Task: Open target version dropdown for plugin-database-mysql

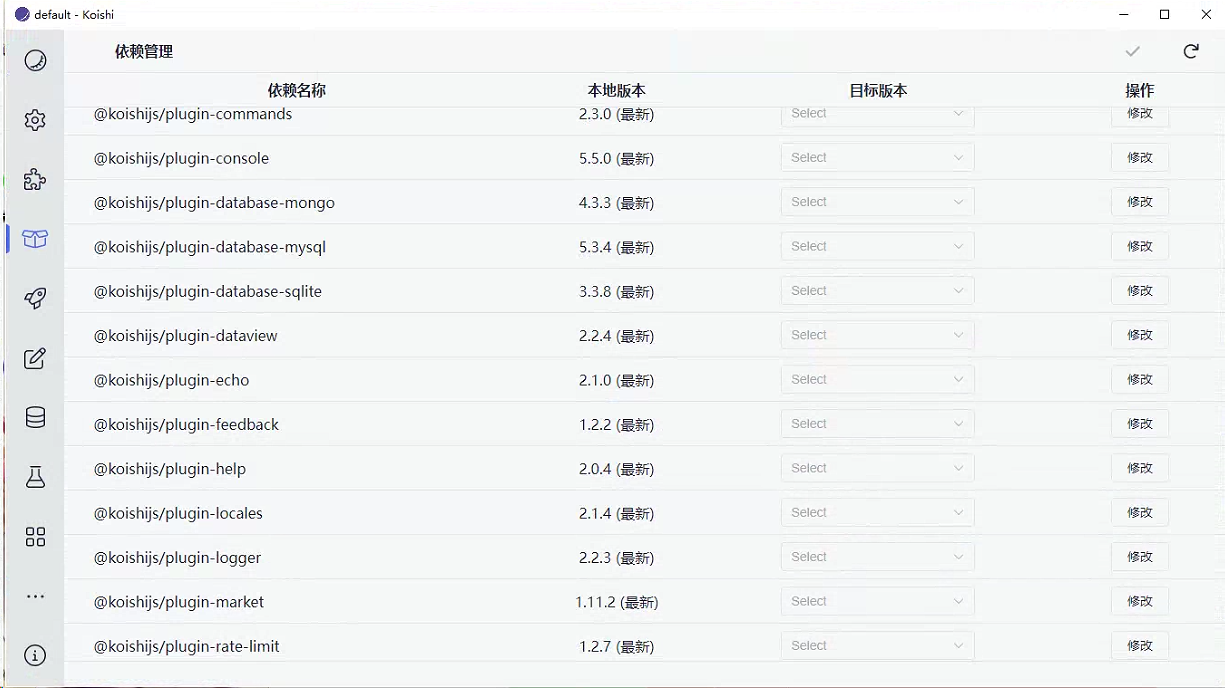Action: coord(877,246)
